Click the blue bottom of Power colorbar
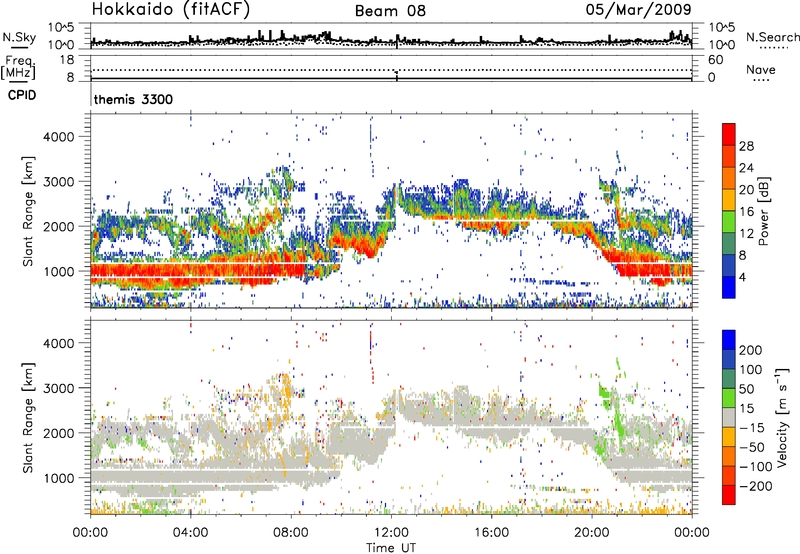 click(x=729, y=287)
